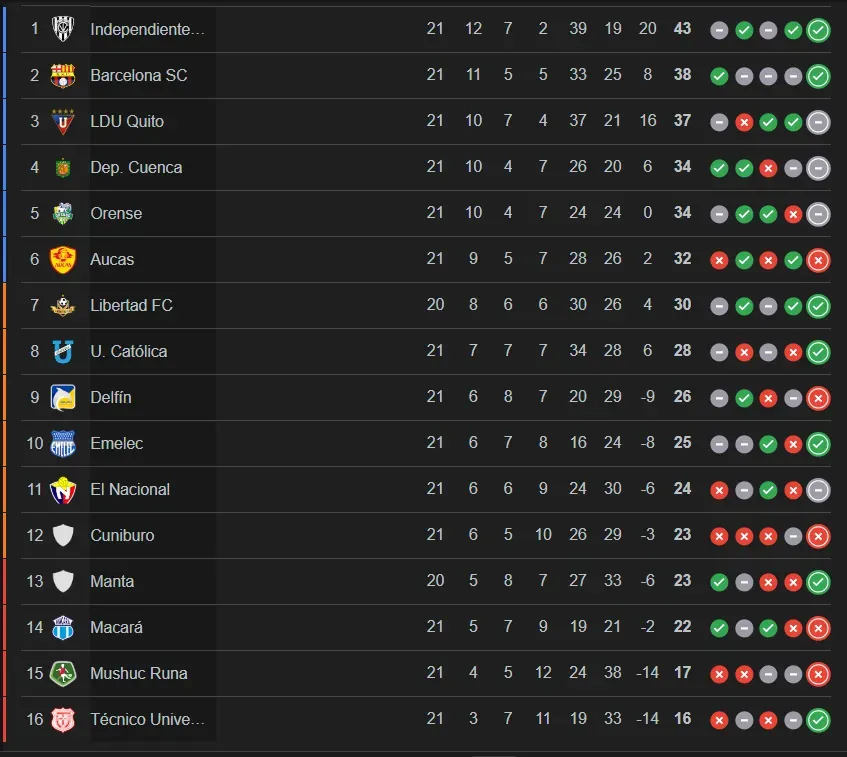Select the Manta team name
The width and height of the screenshot is (847, 757).
coord(112,581)
